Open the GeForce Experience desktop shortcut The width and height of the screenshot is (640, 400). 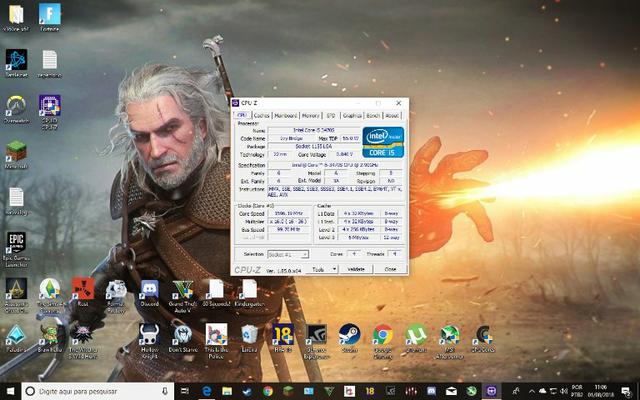tap(316, 341)
